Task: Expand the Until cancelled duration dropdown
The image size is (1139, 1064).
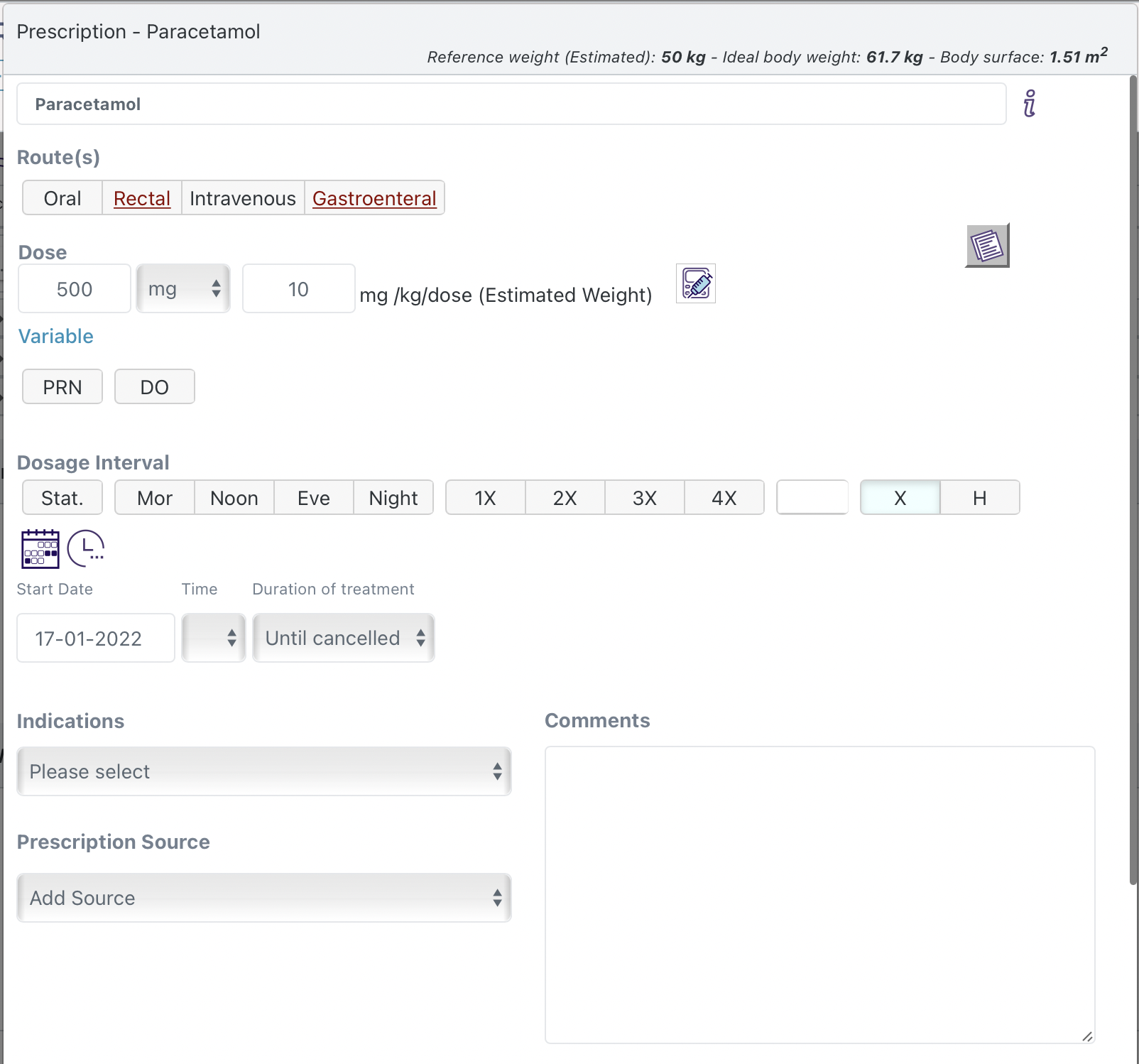Action: click(x=344, y=638)
